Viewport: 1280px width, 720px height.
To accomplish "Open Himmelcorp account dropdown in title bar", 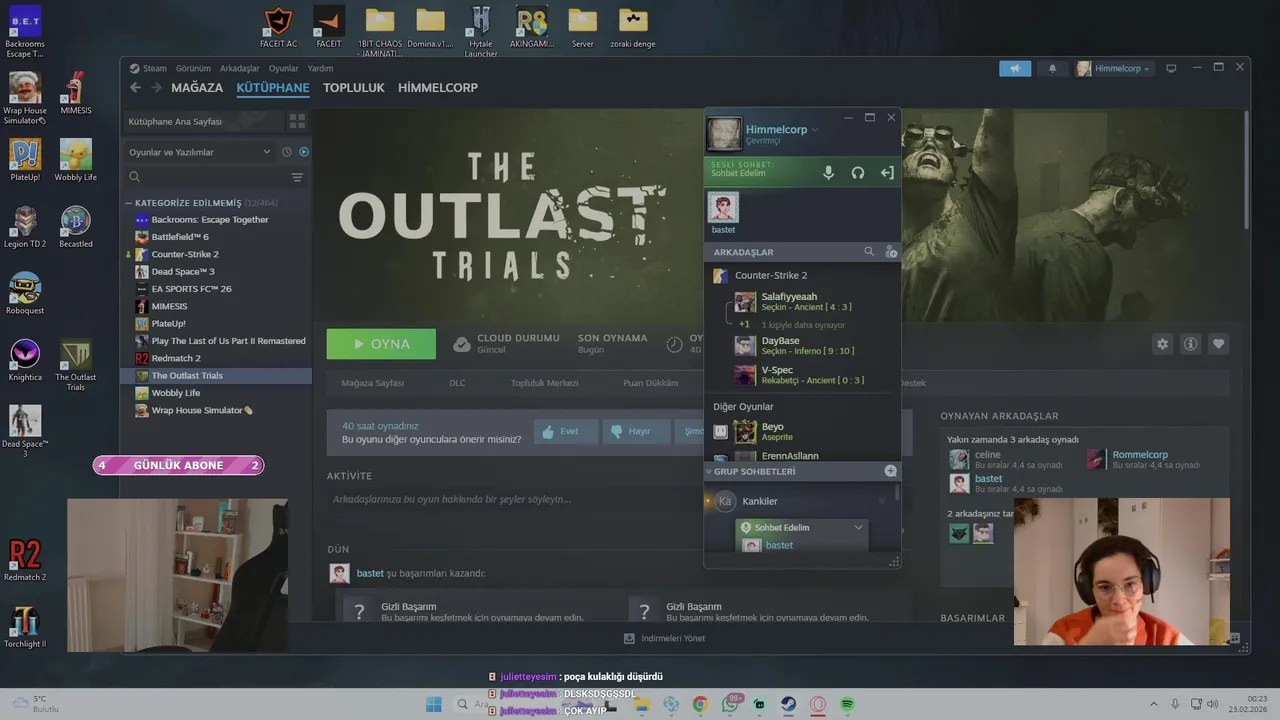I will coord(1115,69).
